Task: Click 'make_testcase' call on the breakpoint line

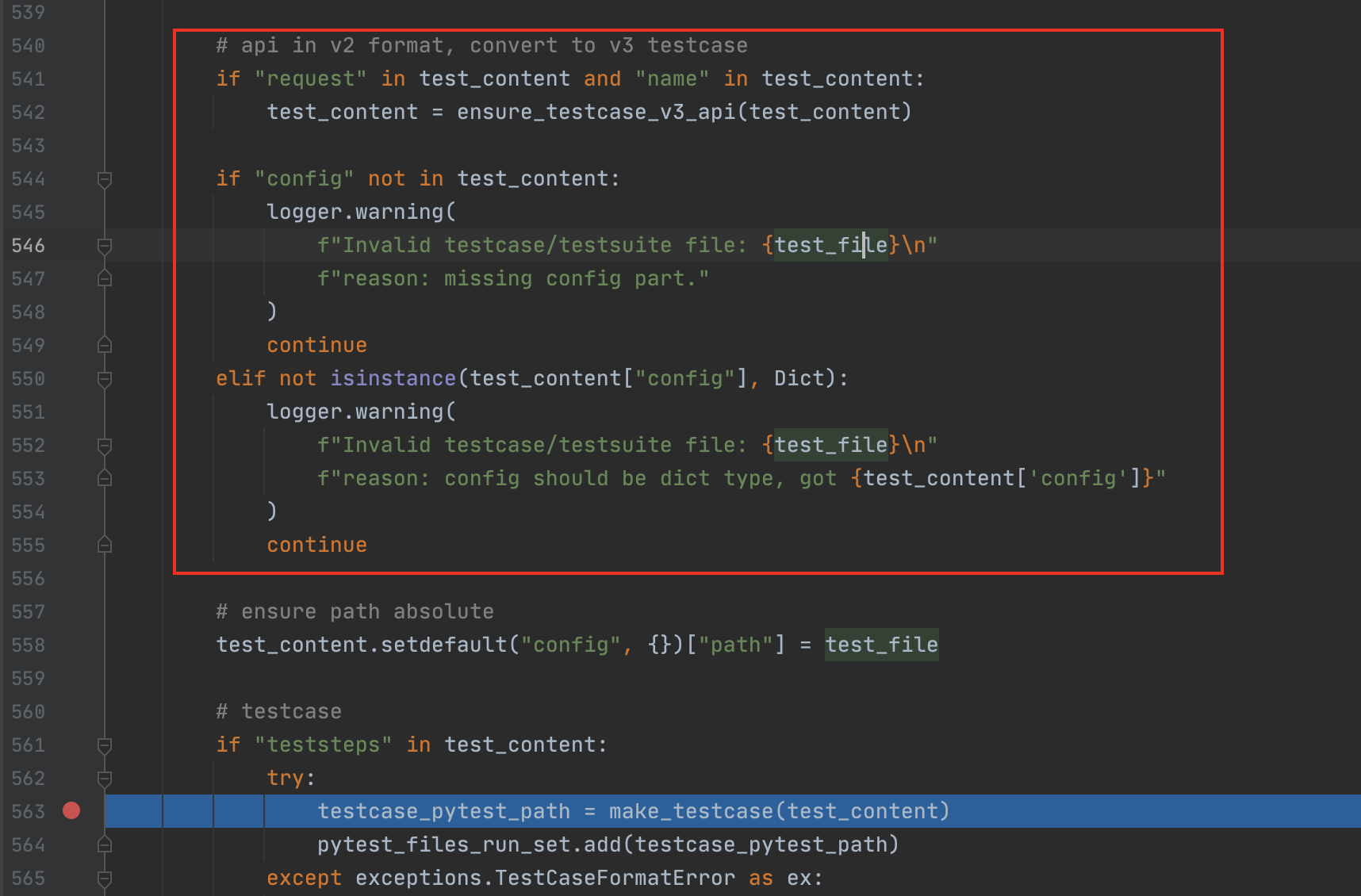Action: (x=692, y=811)
